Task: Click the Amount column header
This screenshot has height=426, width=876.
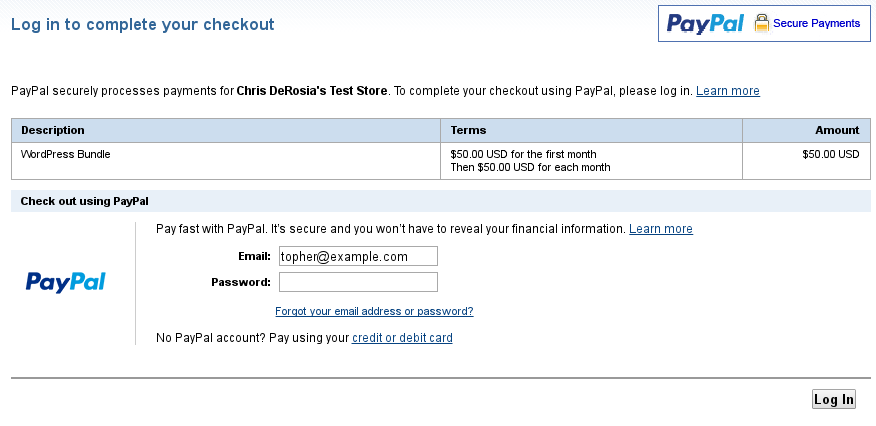Action: pyautogui.click(x=837, y=130)
